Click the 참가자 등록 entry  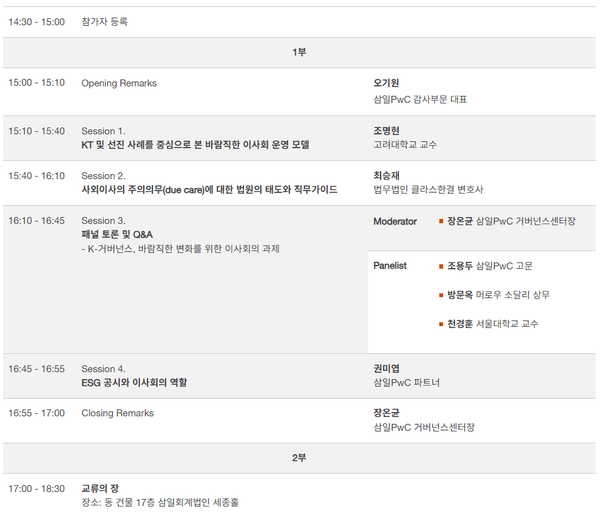(x=105, y=21)
